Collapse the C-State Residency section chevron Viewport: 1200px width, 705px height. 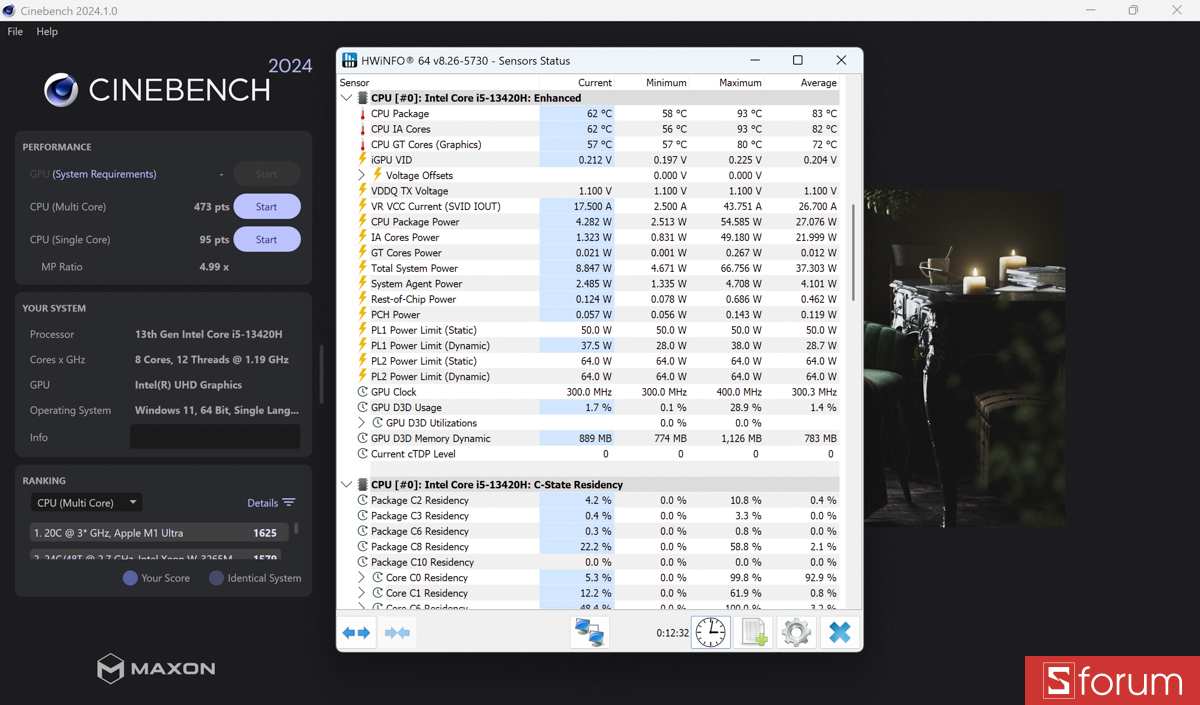click(346, 483)
